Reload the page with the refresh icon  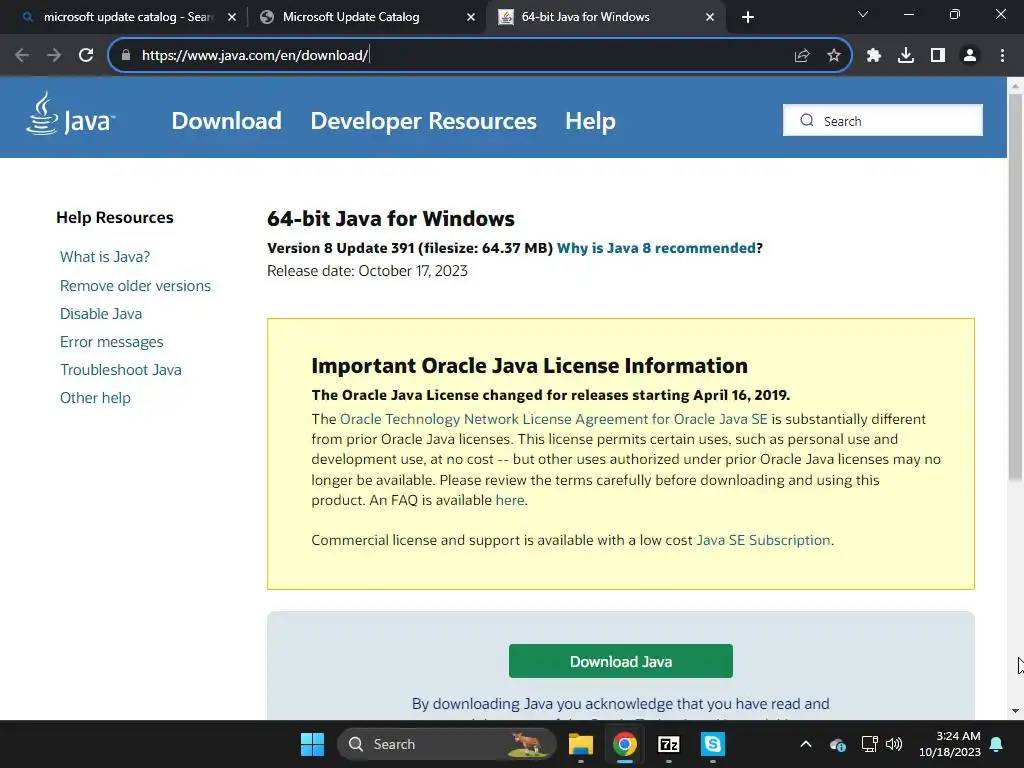86,55
